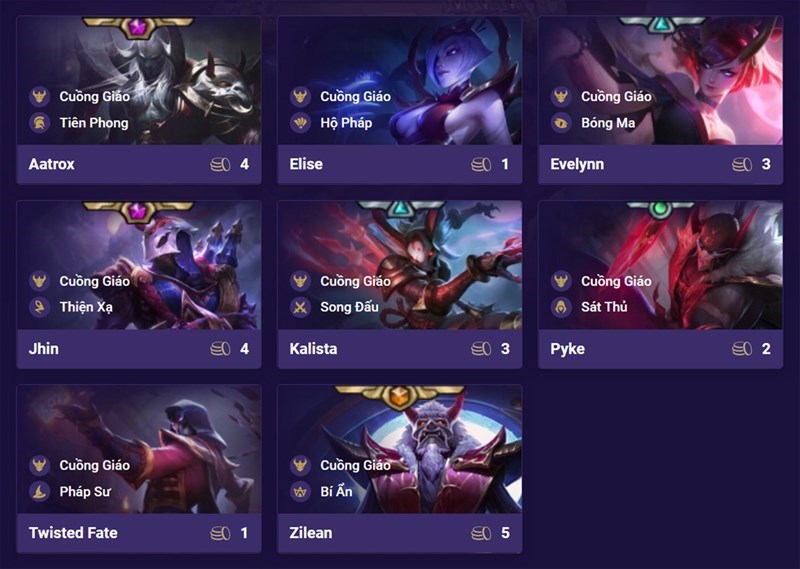Image resolution: width=800 pixels, height=569 pixels.
Task: Click the Elise name bar
Action: pos(399,164)
